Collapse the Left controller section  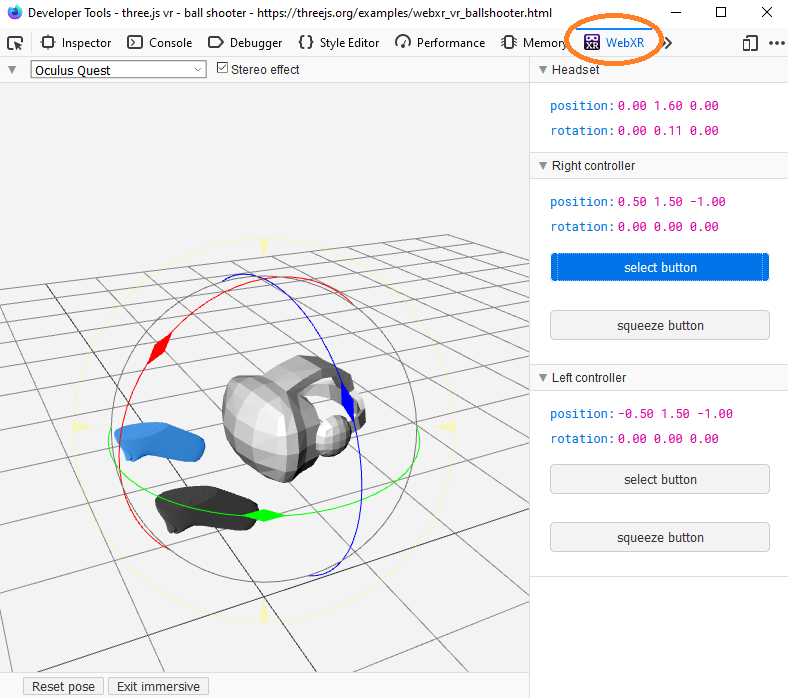pyautogui.click(x=543, y=378)
